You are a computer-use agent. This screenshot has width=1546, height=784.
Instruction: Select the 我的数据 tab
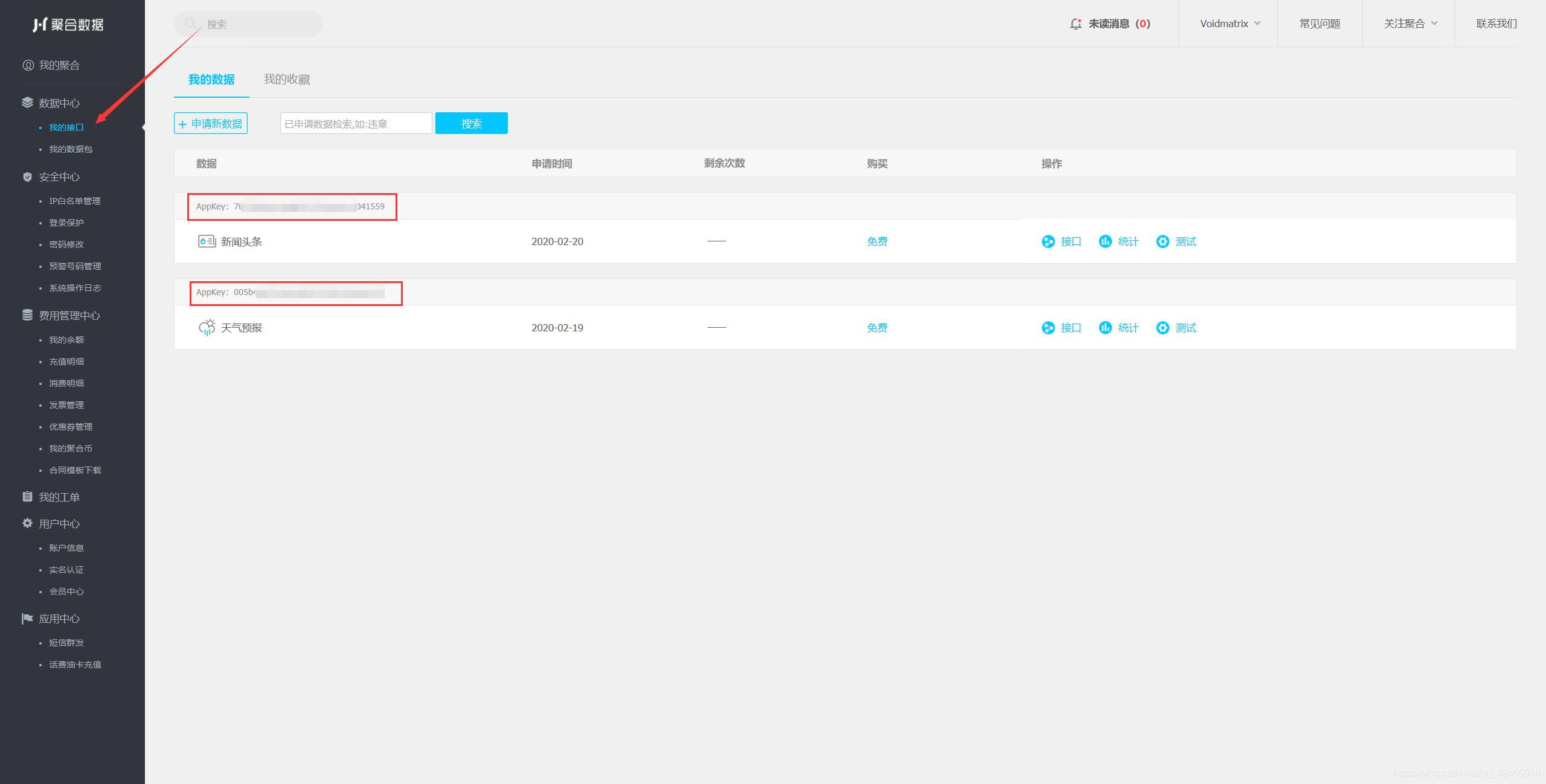pyautogui.click(x=211, y=79)
